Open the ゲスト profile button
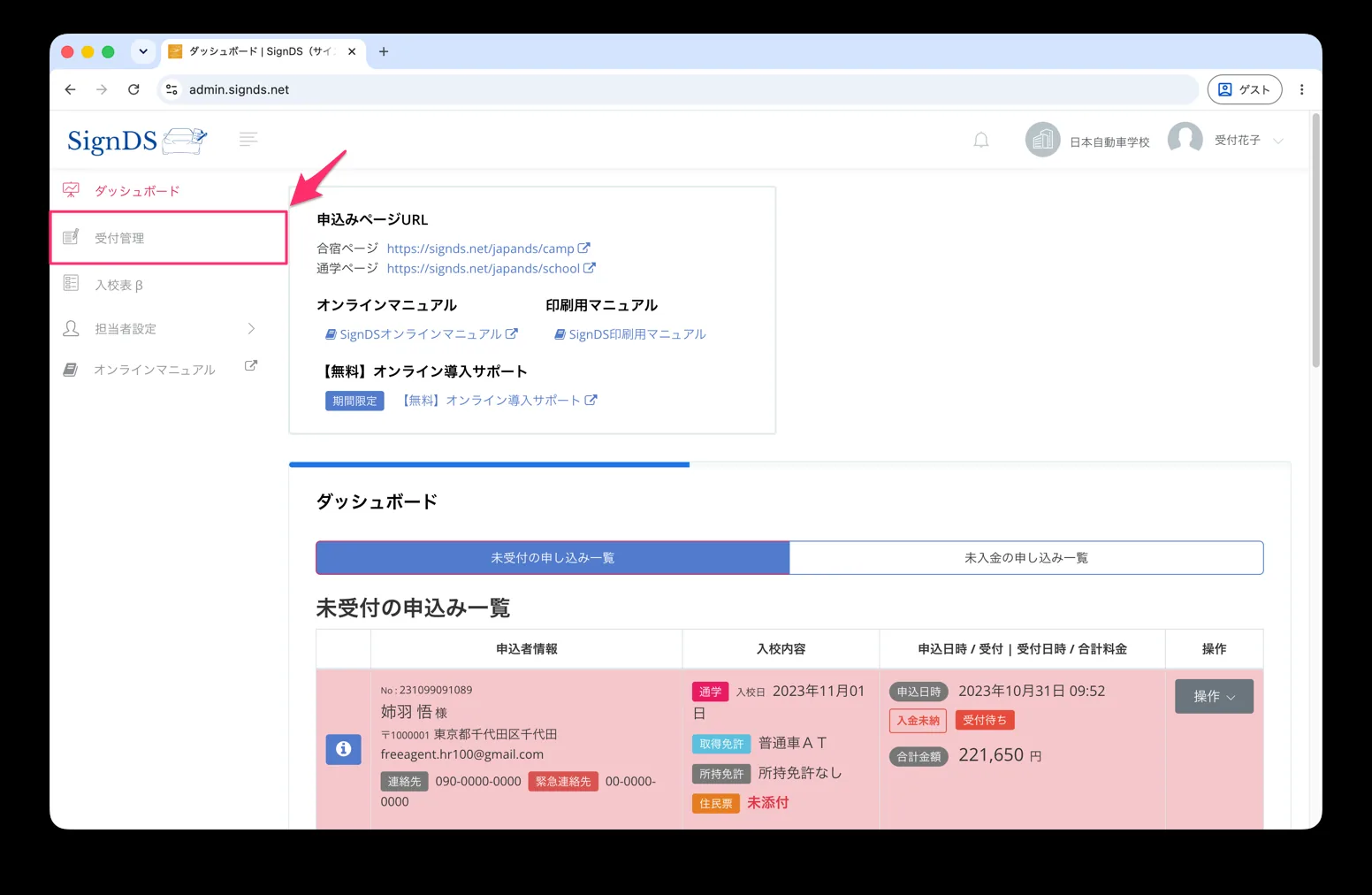The image size is (1372, 895). pos(1245,89)
